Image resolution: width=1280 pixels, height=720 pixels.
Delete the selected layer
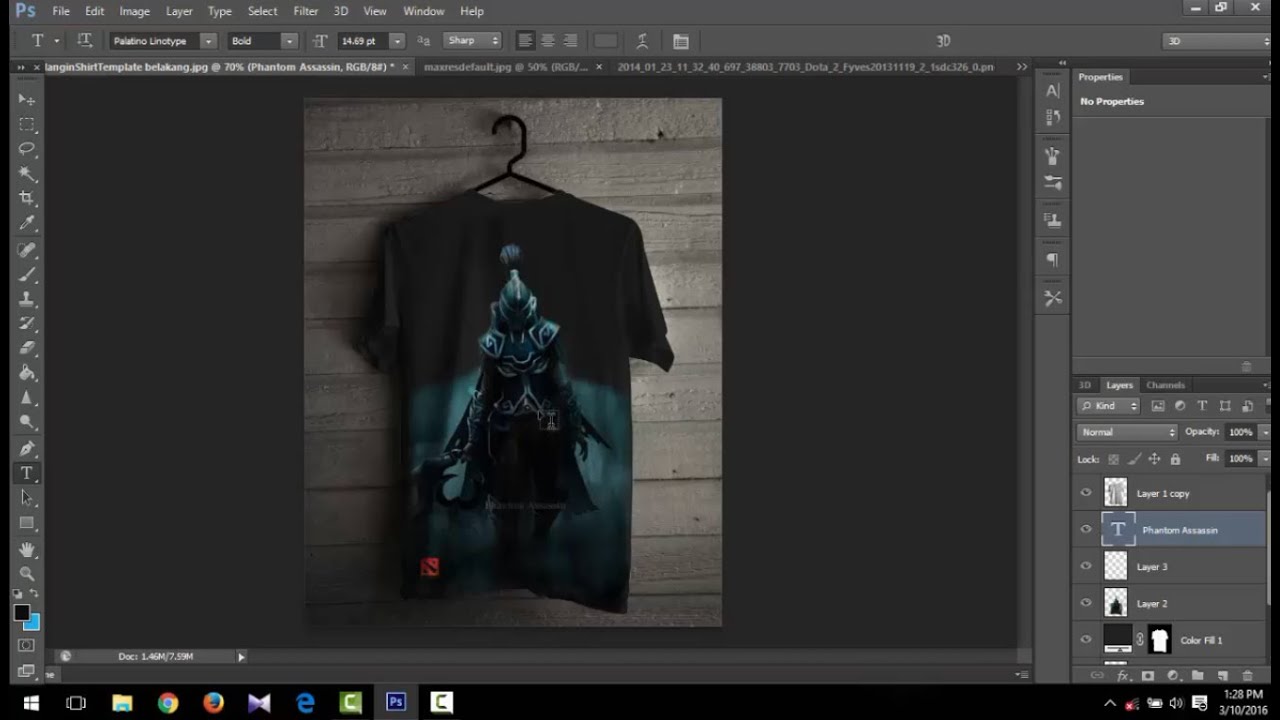[x=1247, y=676]
